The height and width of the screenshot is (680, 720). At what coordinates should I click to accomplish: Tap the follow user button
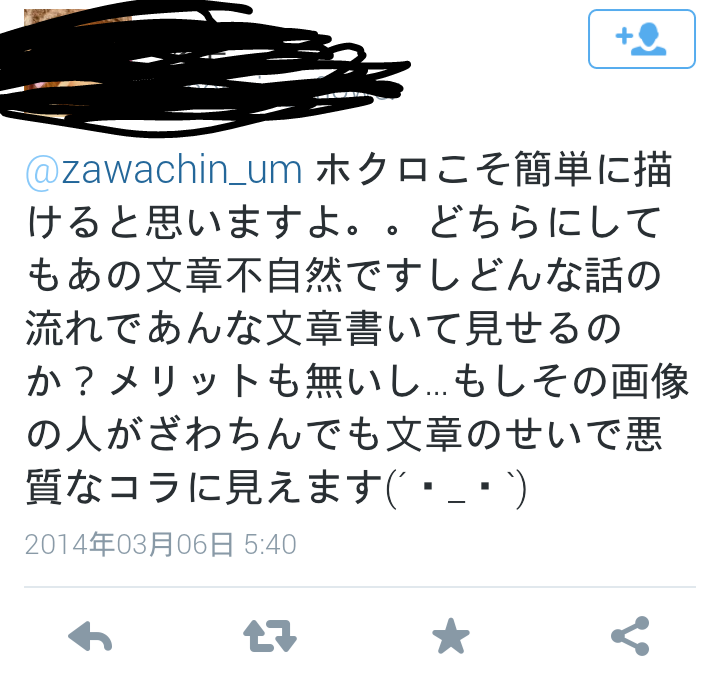pos(641,39)
